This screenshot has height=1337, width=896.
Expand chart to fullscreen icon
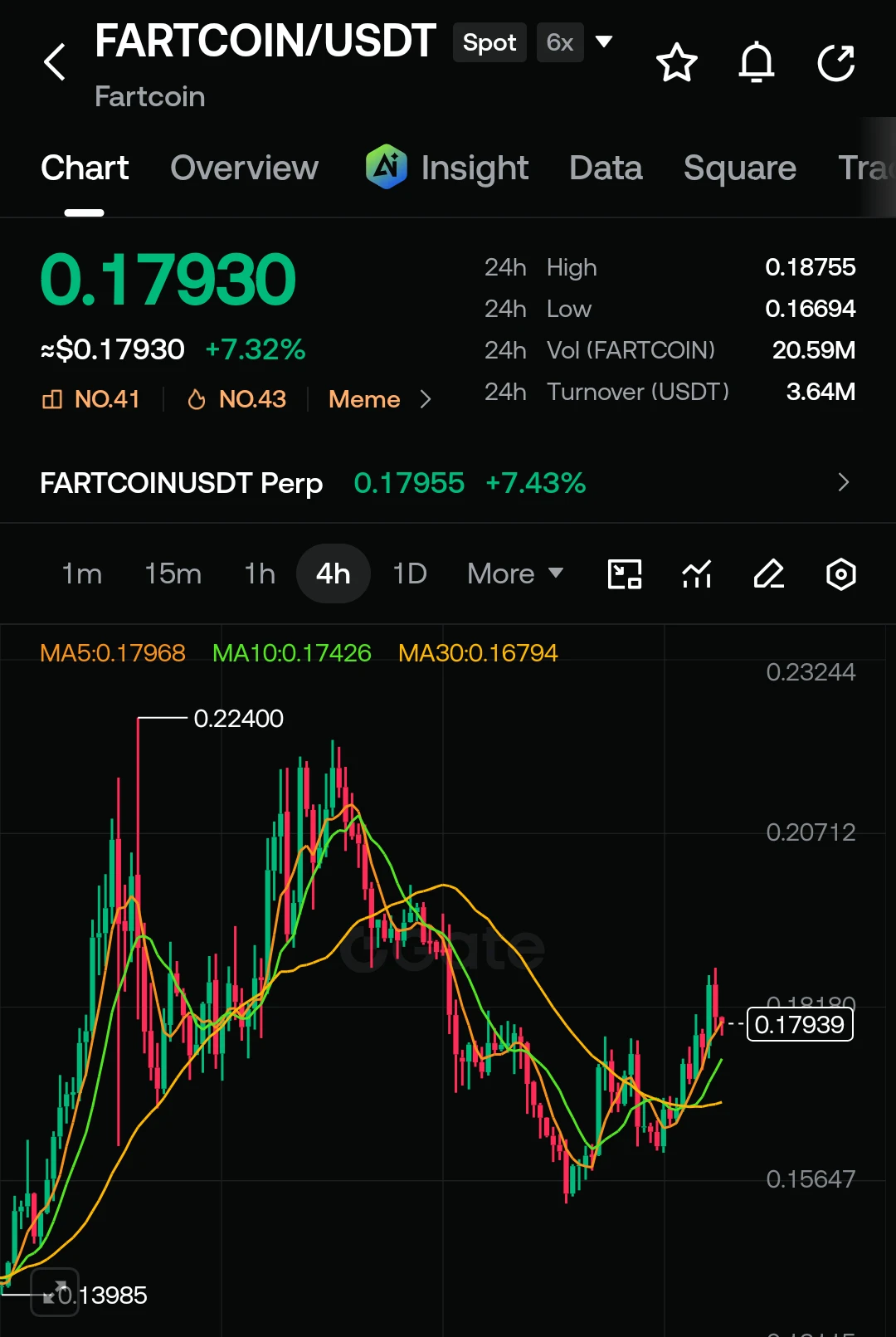pos(55,1292)
